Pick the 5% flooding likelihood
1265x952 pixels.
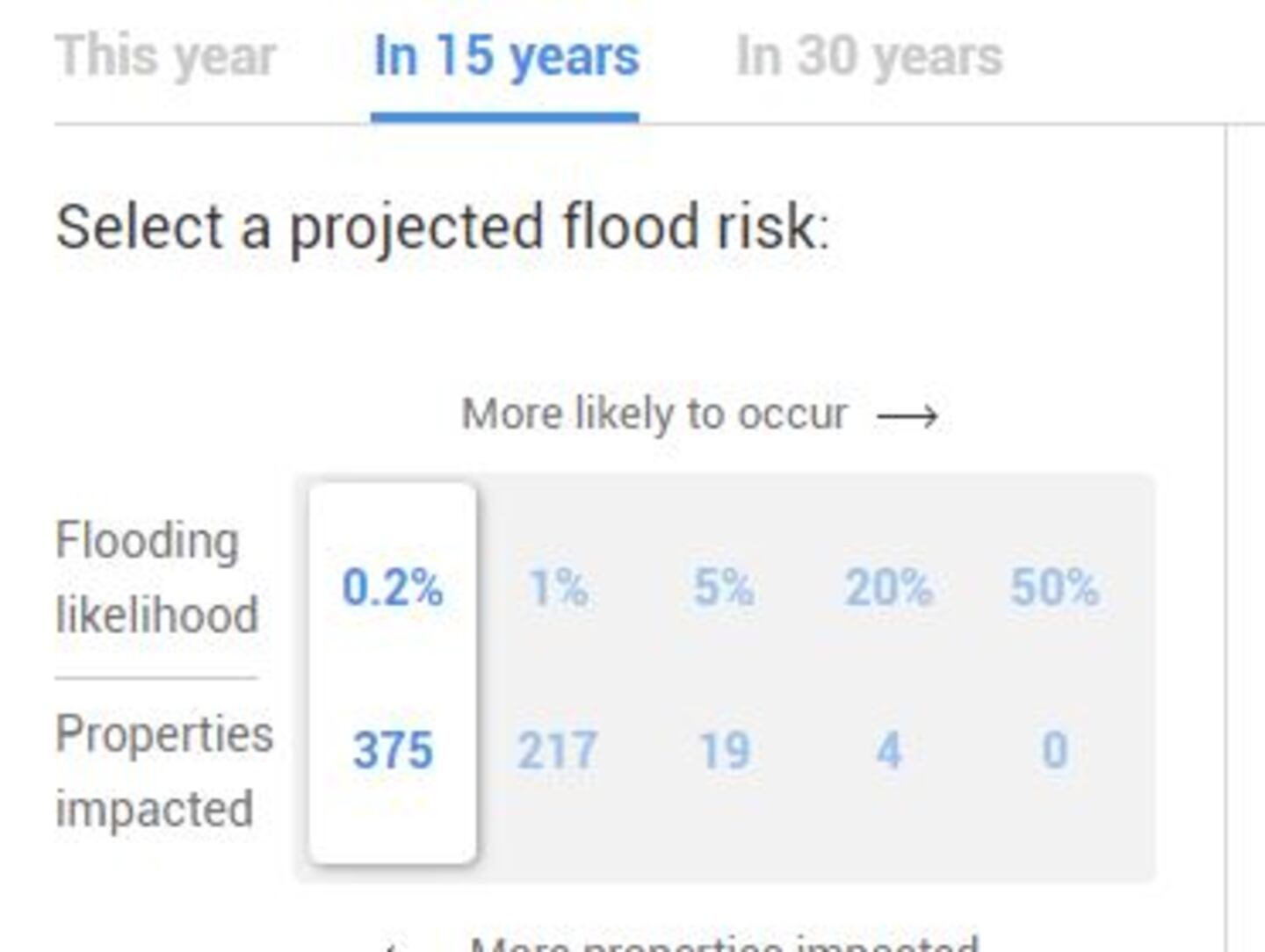(723, 588)
